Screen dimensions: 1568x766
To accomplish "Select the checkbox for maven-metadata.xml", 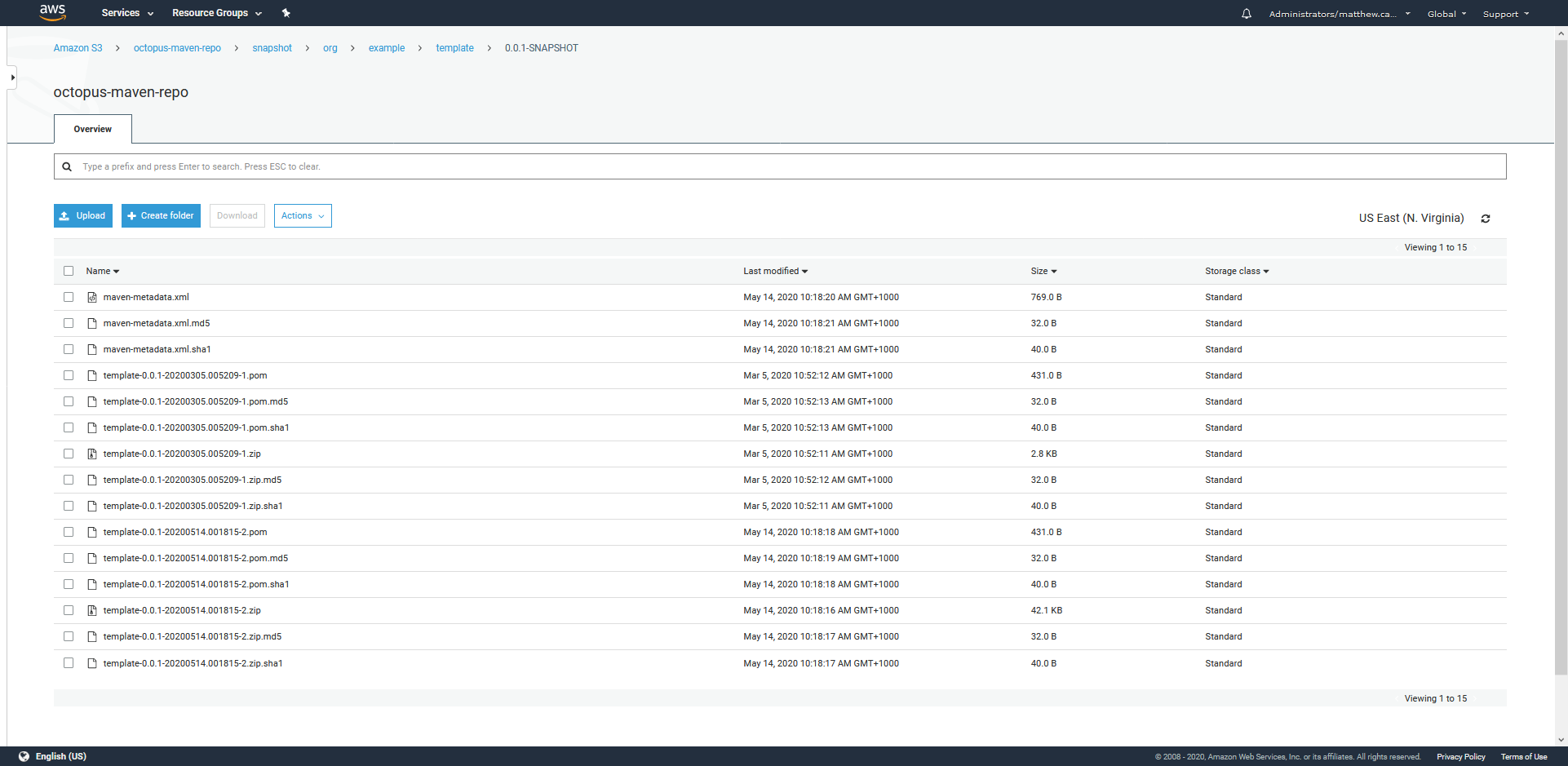I will 69,297.
